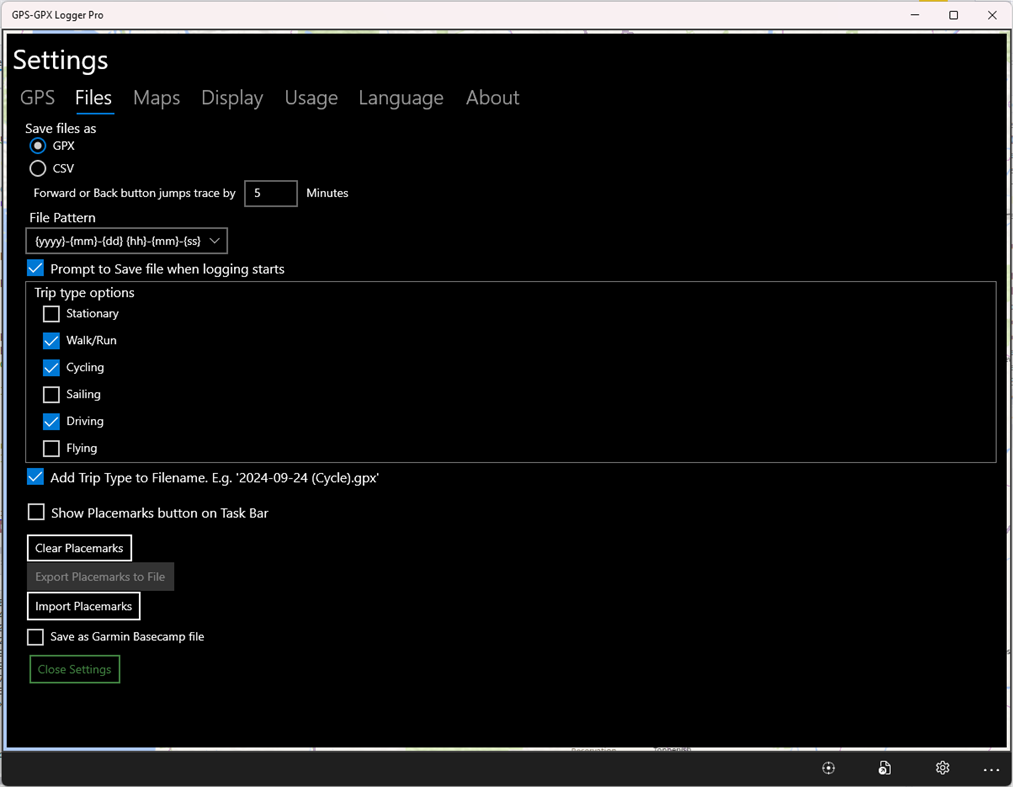Enable Show Placemarks button on Task Bar

tap(36, 512)
